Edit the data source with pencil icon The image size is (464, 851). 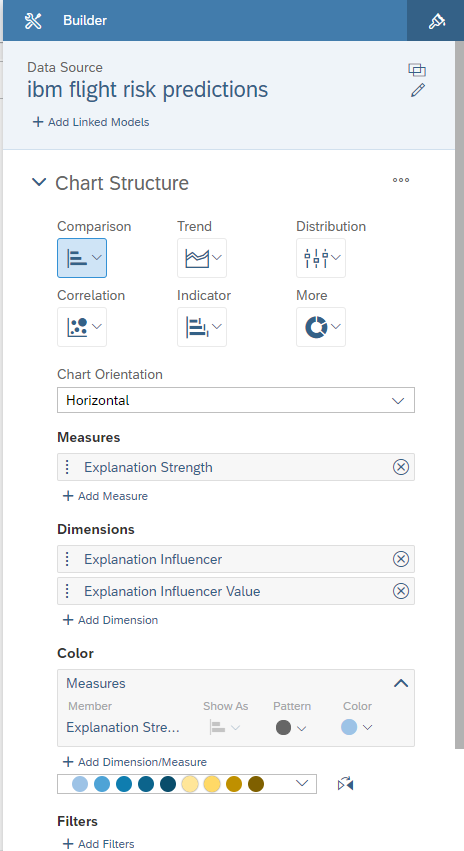(417, 90)
